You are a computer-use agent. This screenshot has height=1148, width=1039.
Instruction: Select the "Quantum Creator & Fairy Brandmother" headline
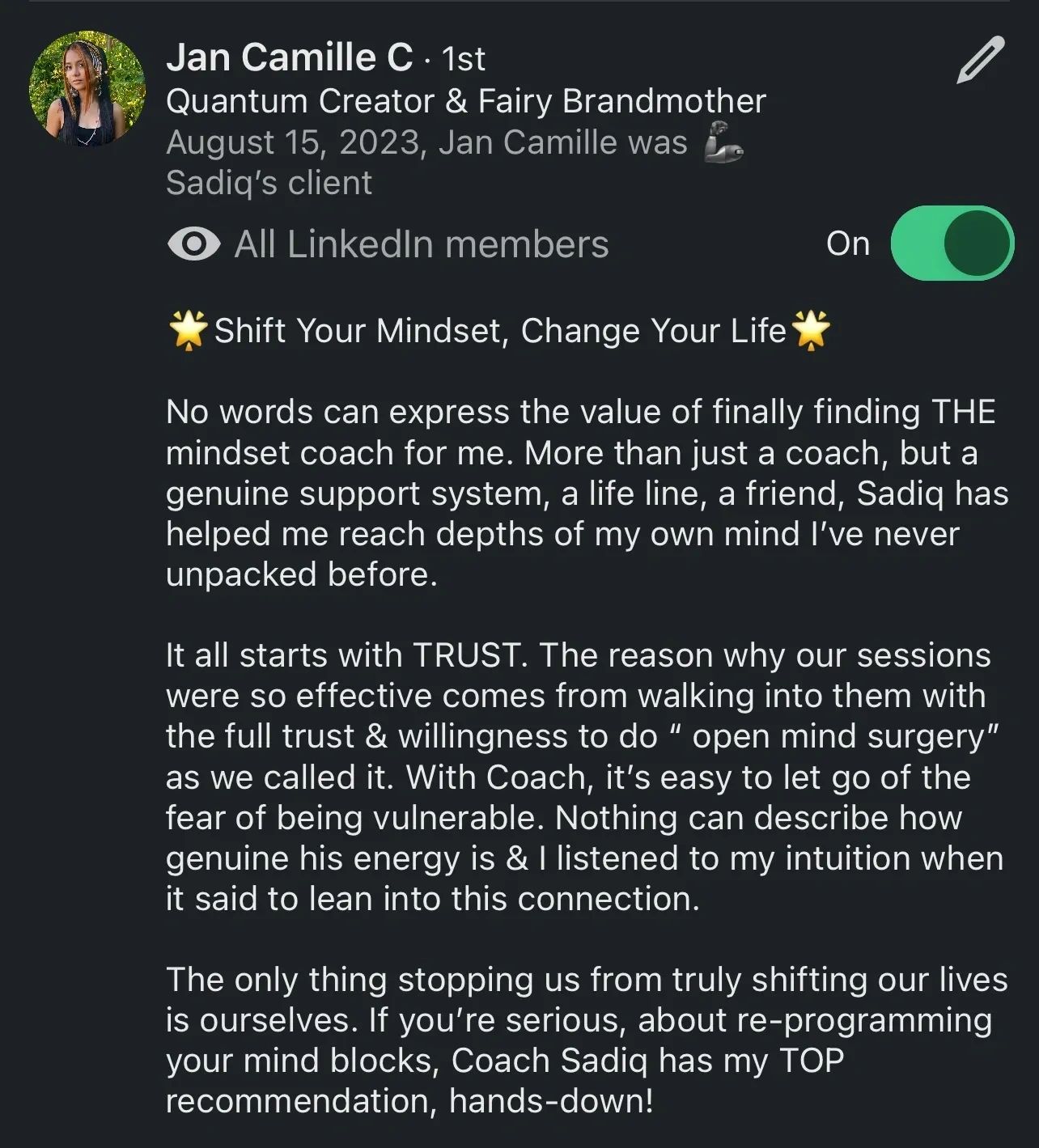pyautogui.click(x=465, y=101)
